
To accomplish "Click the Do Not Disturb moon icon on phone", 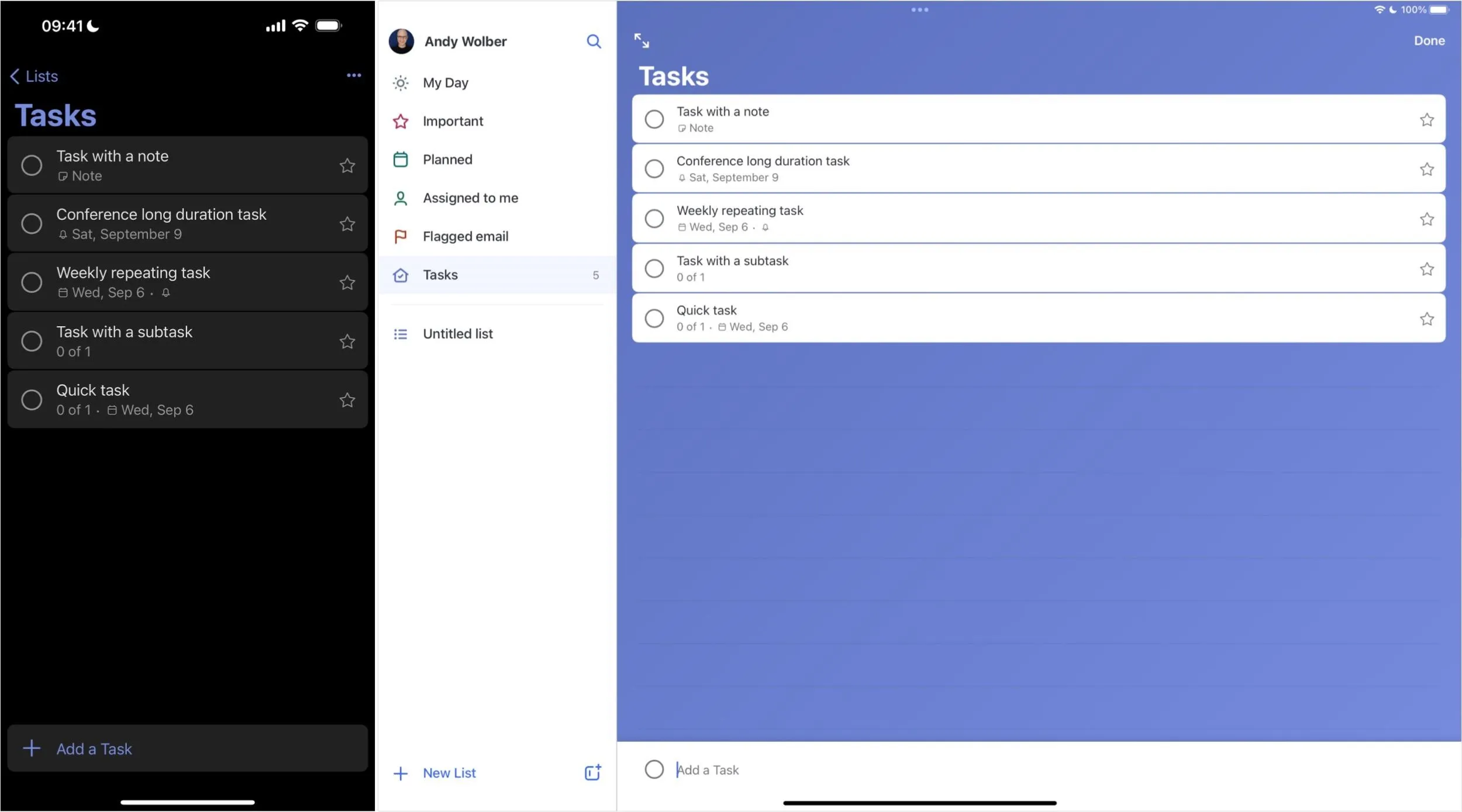I will tap(93, 26).
